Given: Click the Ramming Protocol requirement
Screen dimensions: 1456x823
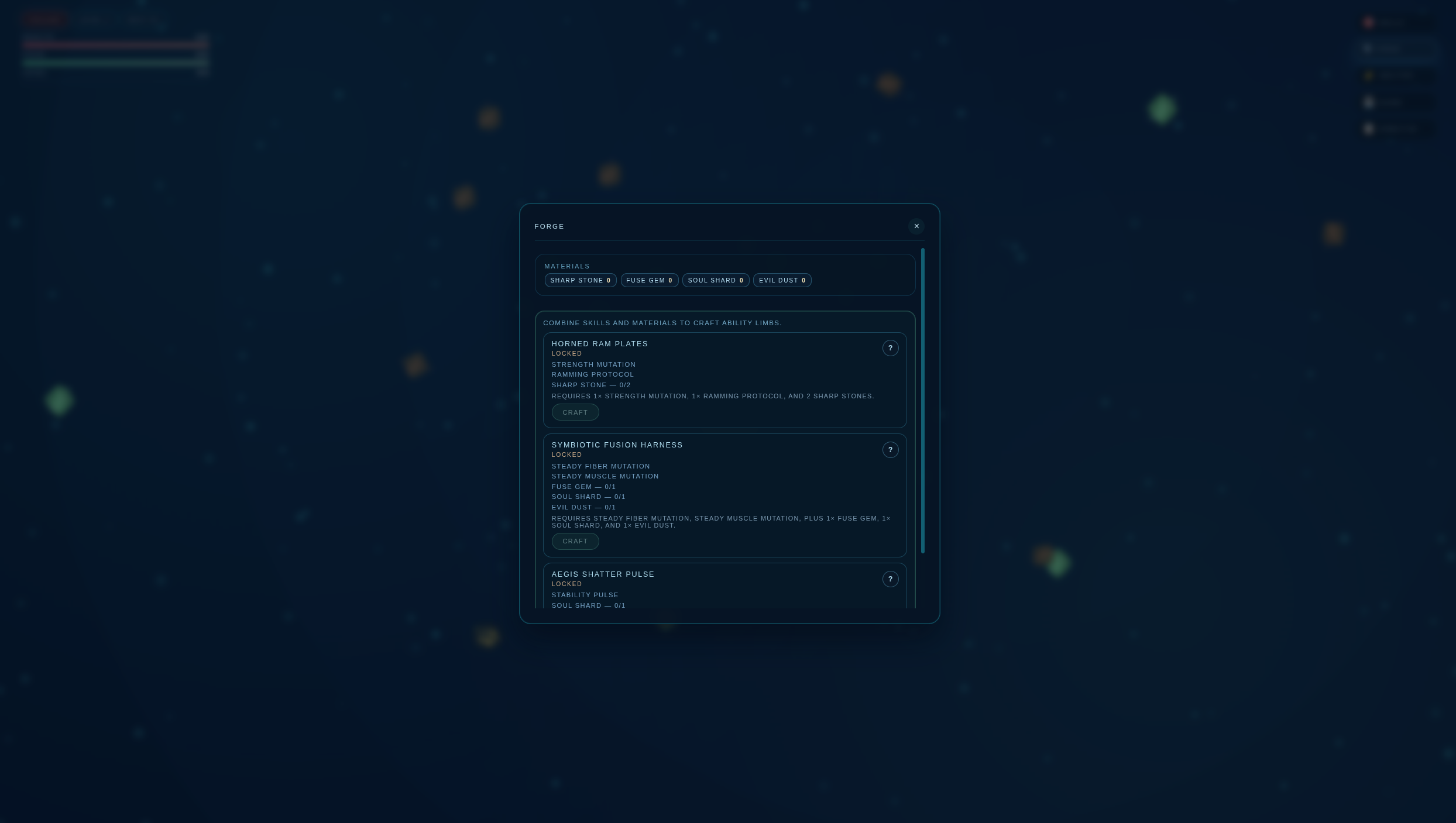Looking at the screenshot, I should [592, 374].
